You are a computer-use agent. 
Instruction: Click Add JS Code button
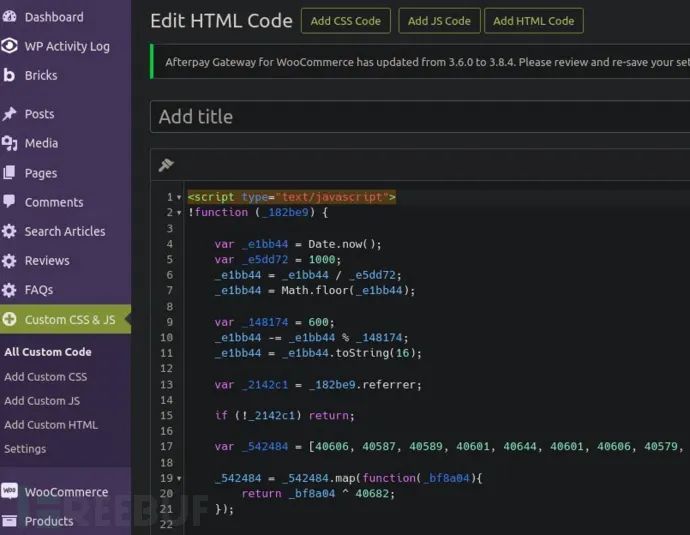tap(439, 21)
